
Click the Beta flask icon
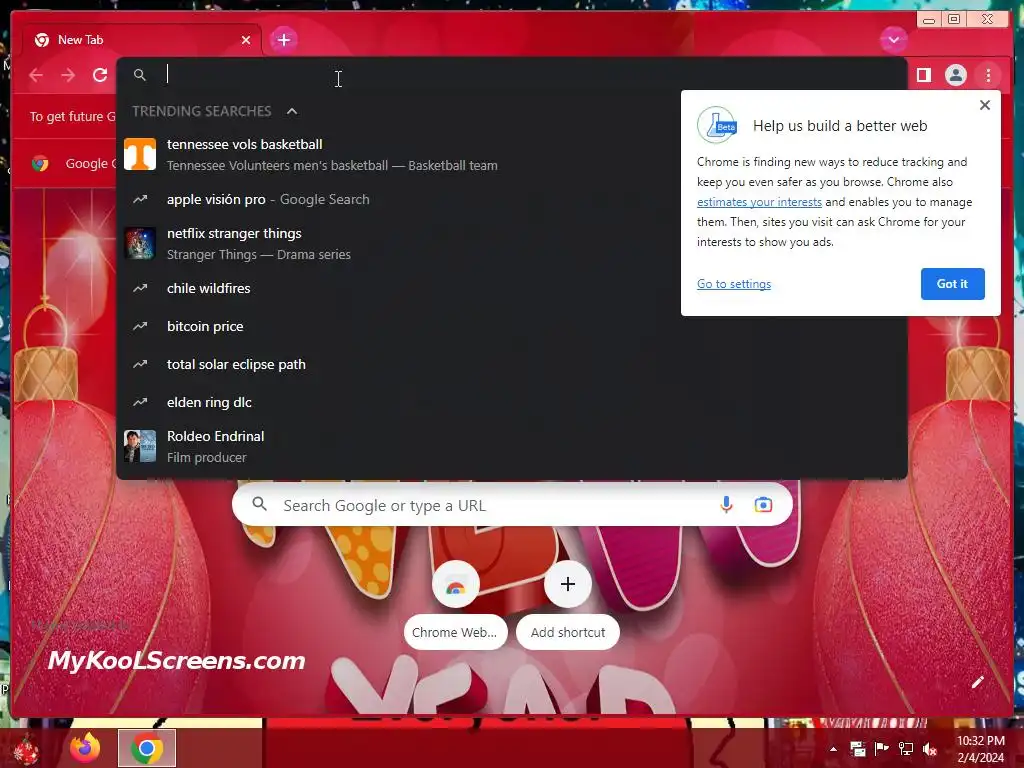(717, 125)
